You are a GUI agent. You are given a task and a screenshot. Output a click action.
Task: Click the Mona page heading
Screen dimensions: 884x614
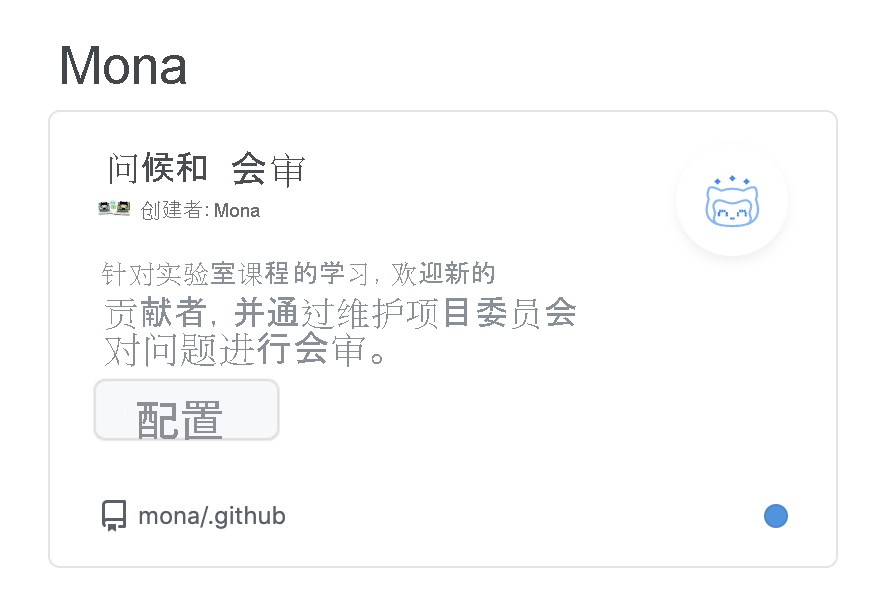122,64
